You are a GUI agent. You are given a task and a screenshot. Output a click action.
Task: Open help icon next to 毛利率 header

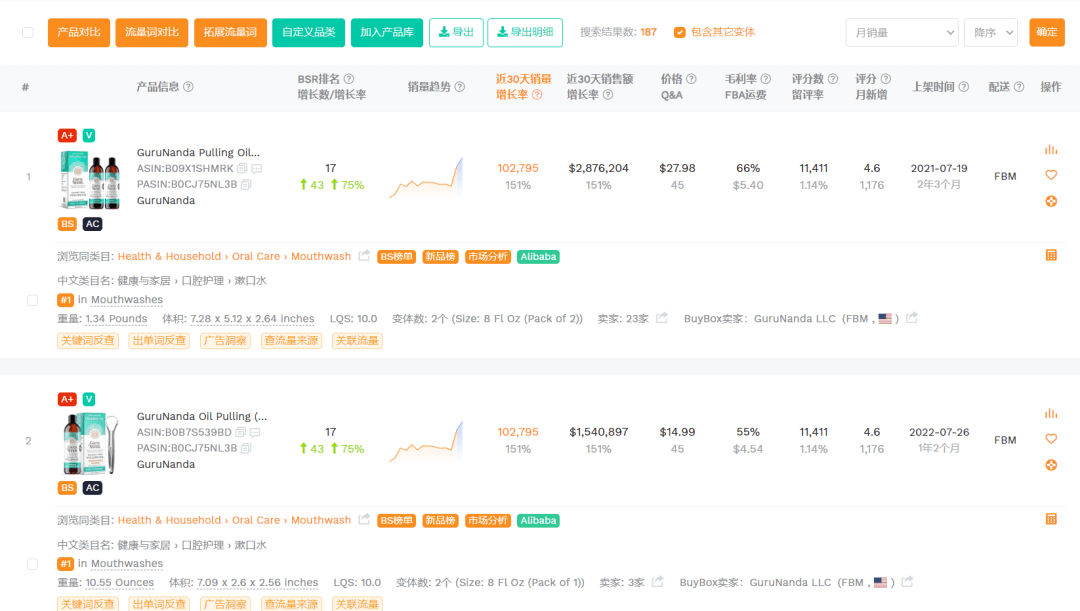(765, 79)
